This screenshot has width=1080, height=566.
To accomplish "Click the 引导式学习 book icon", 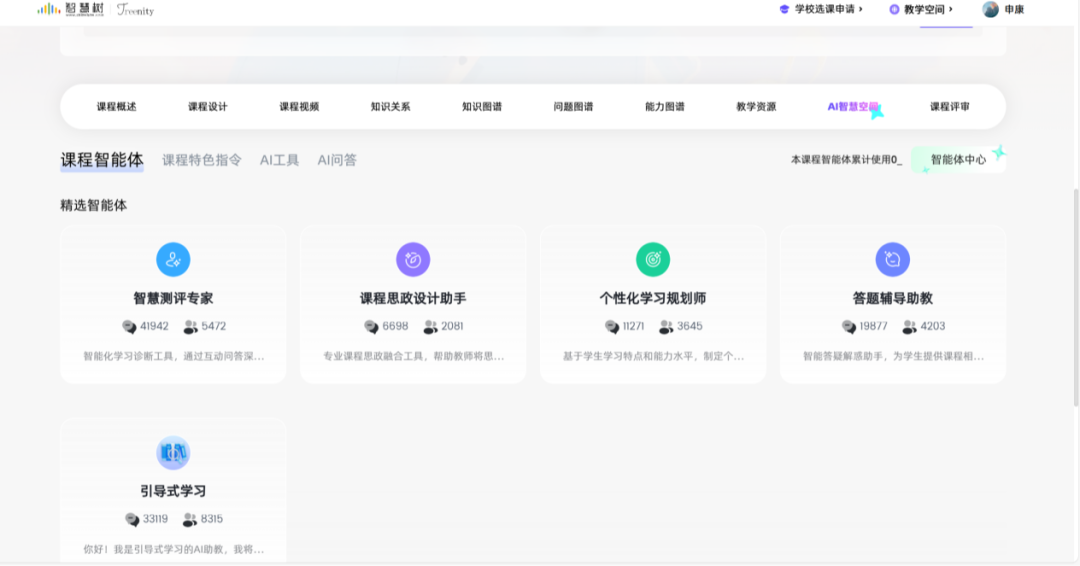I will pyautogui.click(x=173, y=453).
